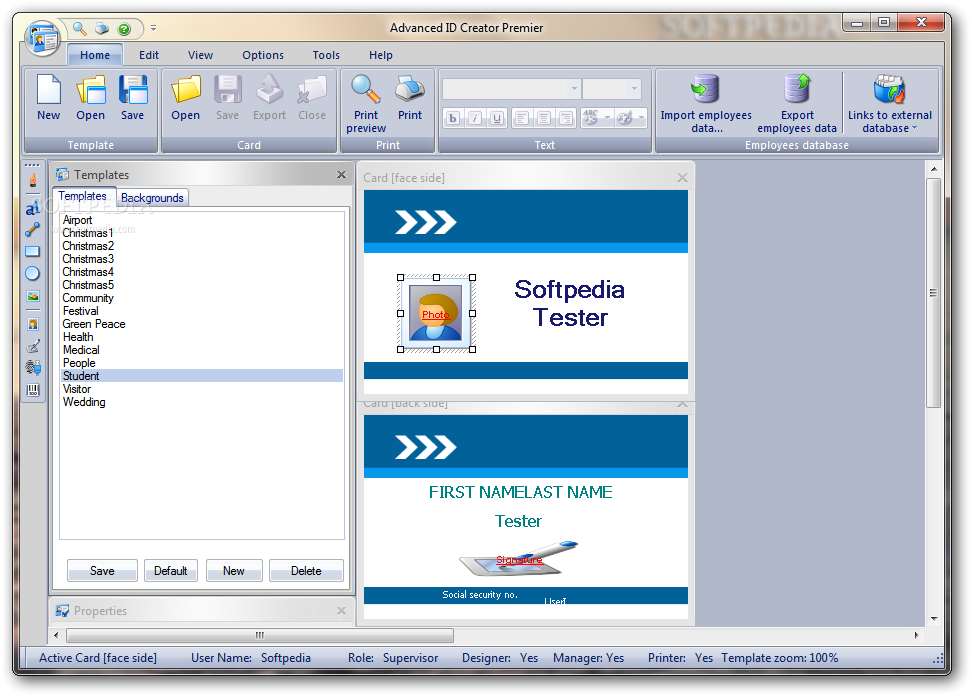This screenshot has height=696, width=972.
Task: Expand the quick access toolbar customize arrow
Action: pyautogui.click(x=153, y=29)
